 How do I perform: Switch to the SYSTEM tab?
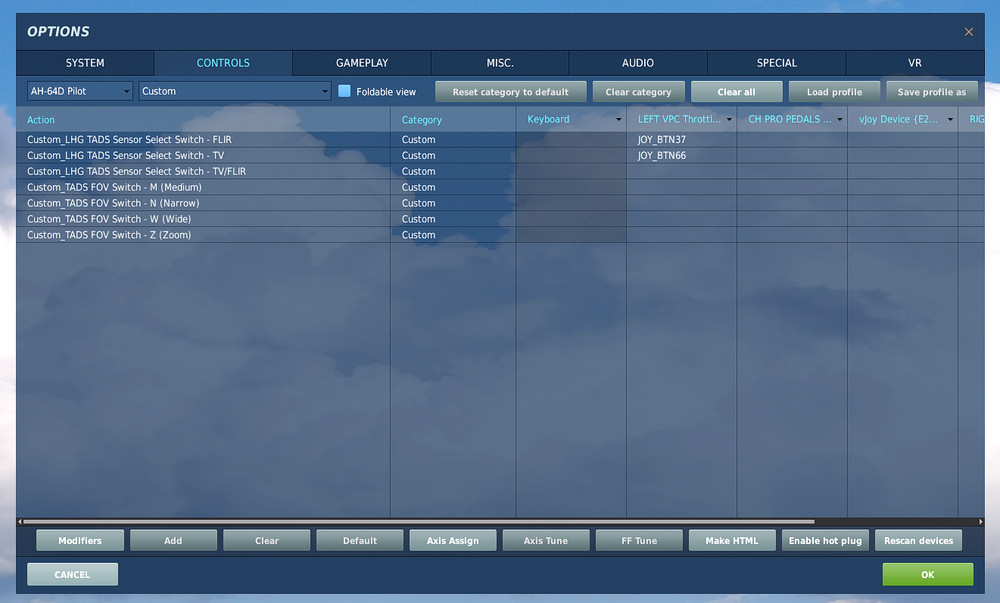point(85,63)
